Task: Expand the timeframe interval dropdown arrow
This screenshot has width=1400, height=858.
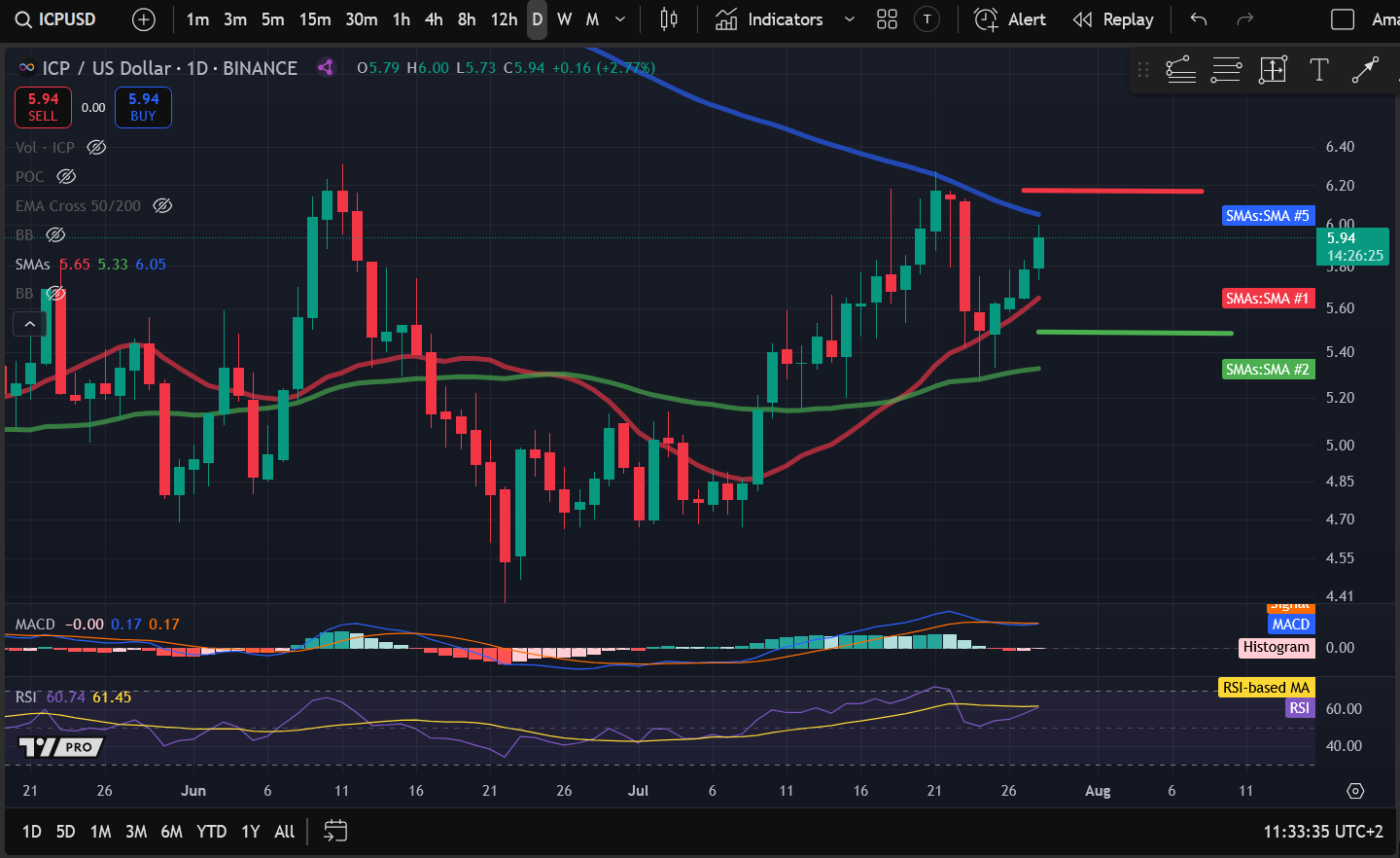Action: pos(620,19)
